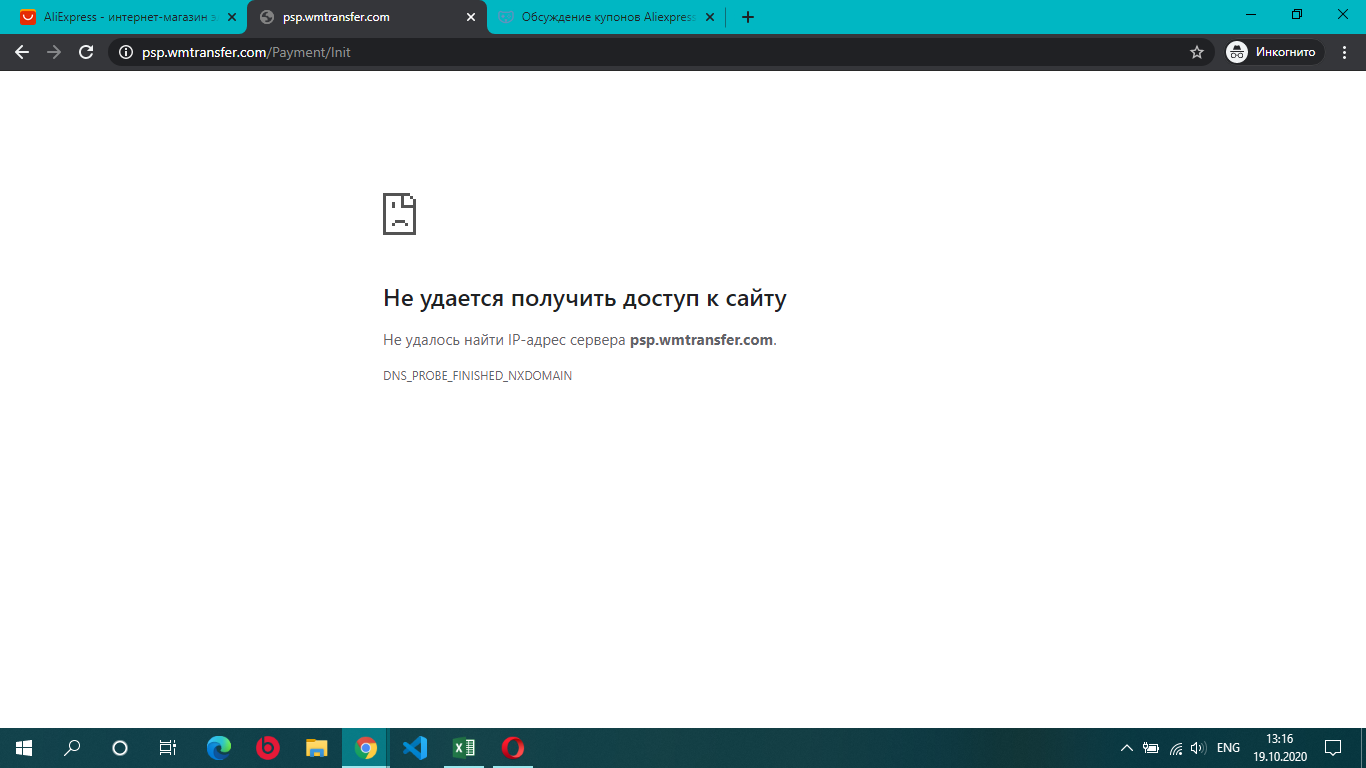Click the browser forward arrow
The width and height of the screenshot is (1366, 768).
pos(54,52)
